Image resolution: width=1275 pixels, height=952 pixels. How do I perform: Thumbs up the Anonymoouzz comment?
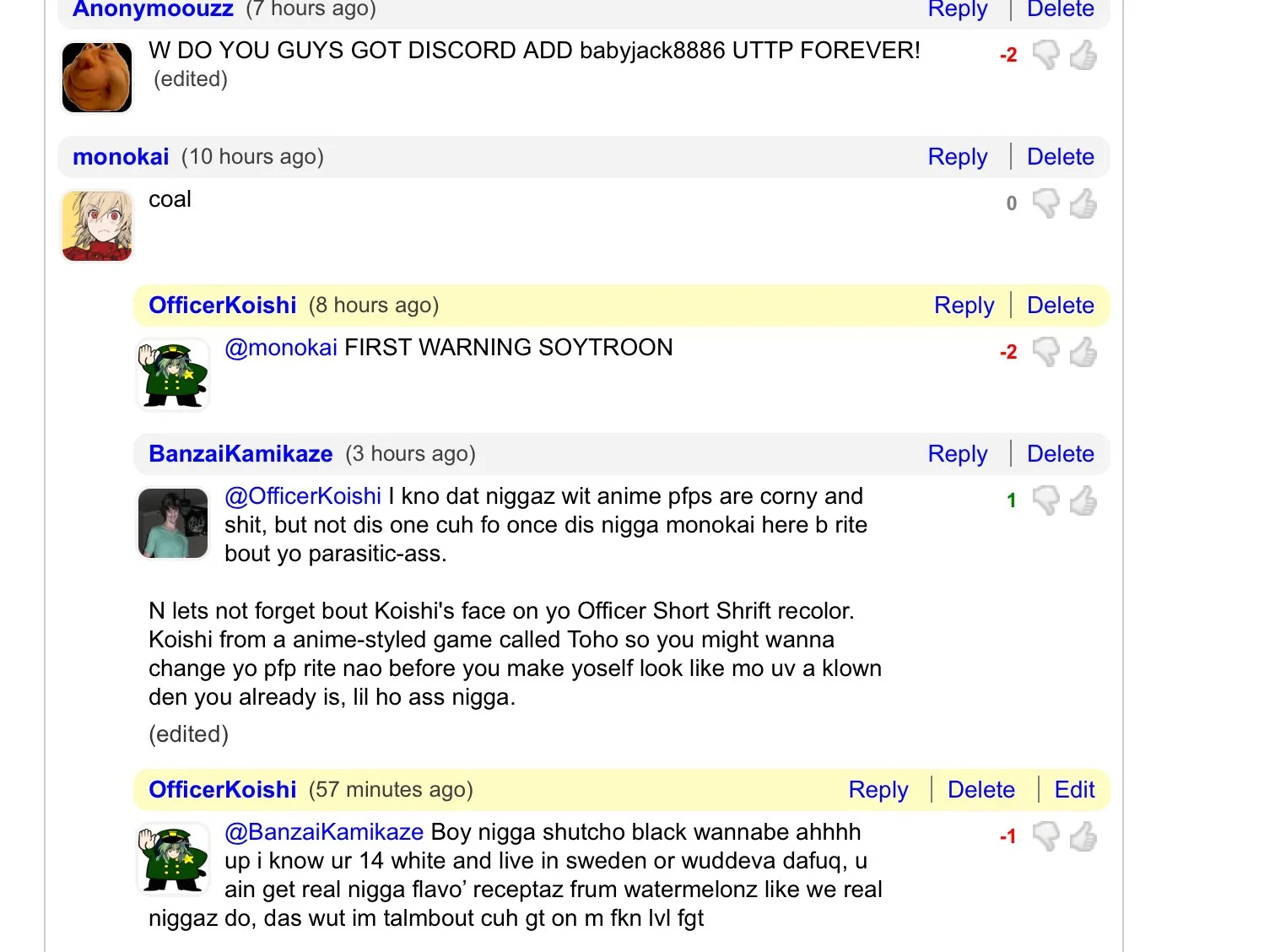pyautogui.click(x=1083, y=56)
